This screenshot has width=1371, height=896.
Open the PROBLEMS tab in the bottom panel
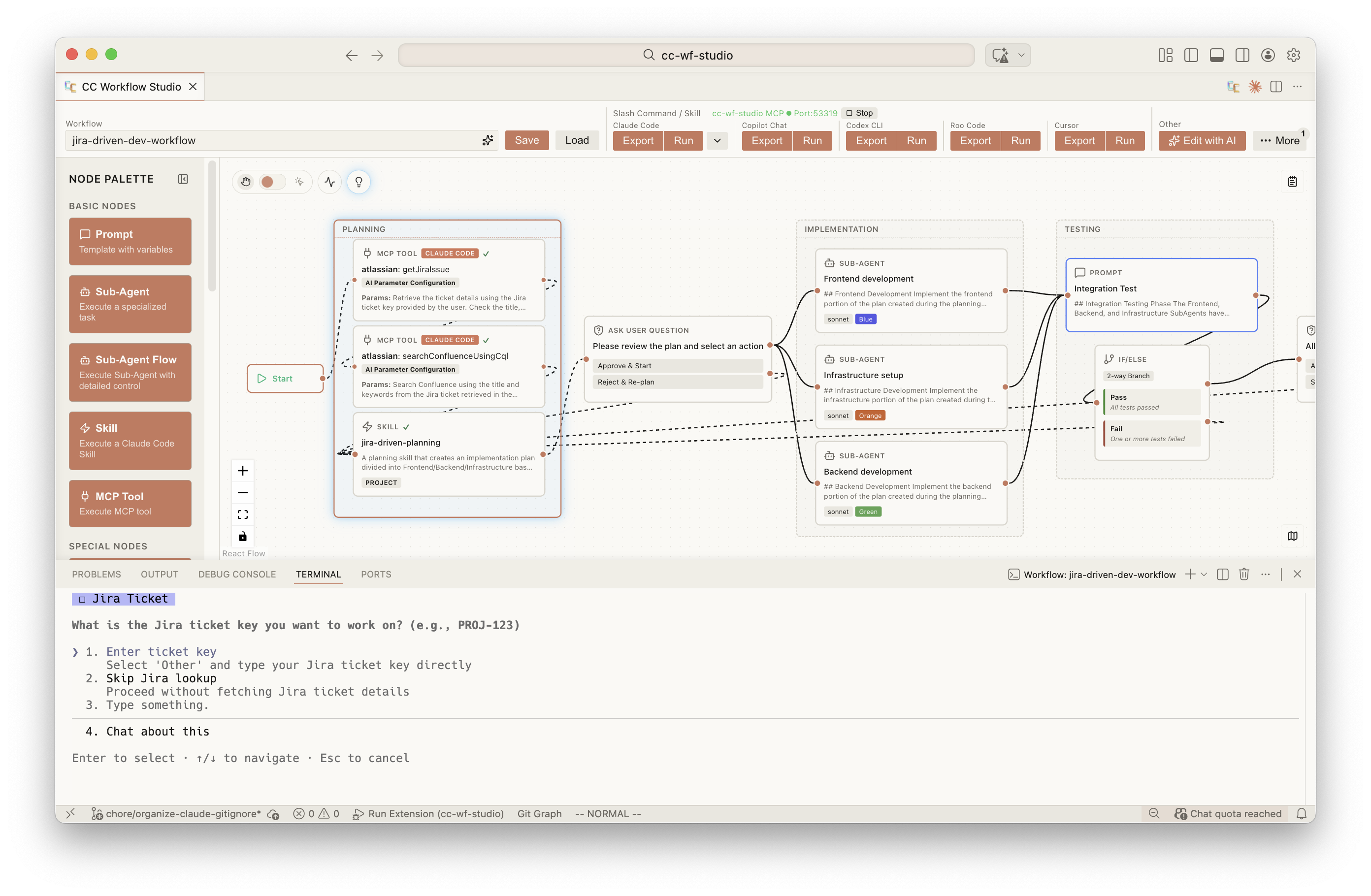click(x=96, y=574)
